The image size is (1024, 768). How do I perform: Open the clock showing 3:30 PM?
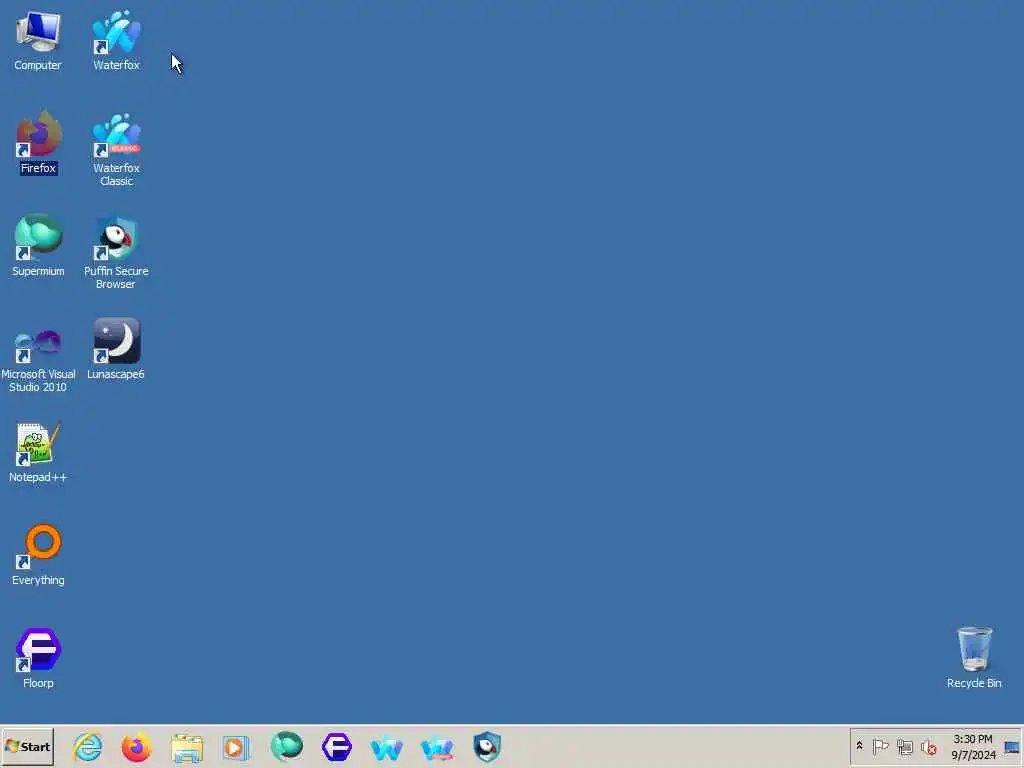tap(973, 746)
